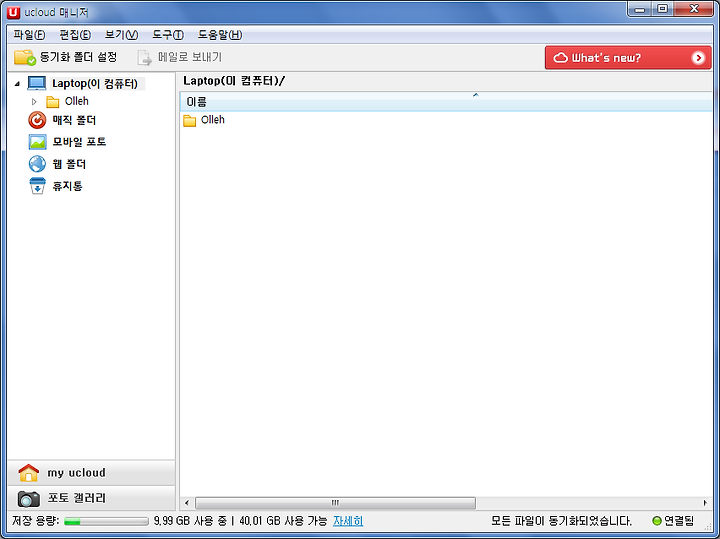Click the 웹 폴더 globe icon
This screenshot has height=539, width=720.
coord(37,164)
